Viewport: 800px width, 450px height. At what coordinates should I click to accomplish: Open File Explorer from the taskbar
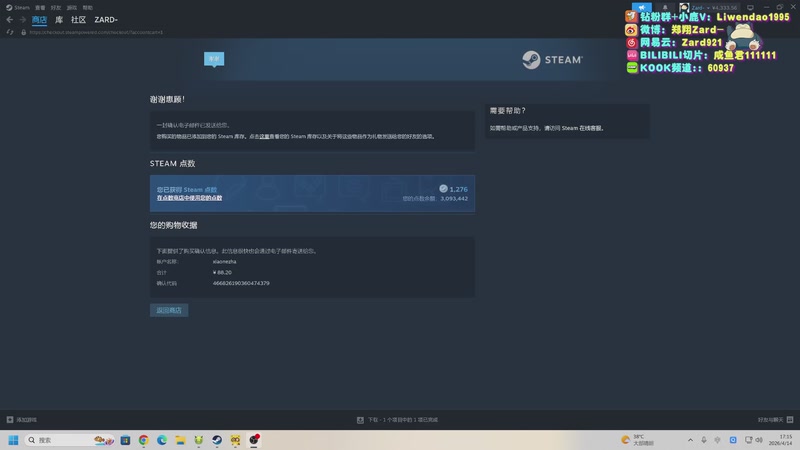coord(180,440)
